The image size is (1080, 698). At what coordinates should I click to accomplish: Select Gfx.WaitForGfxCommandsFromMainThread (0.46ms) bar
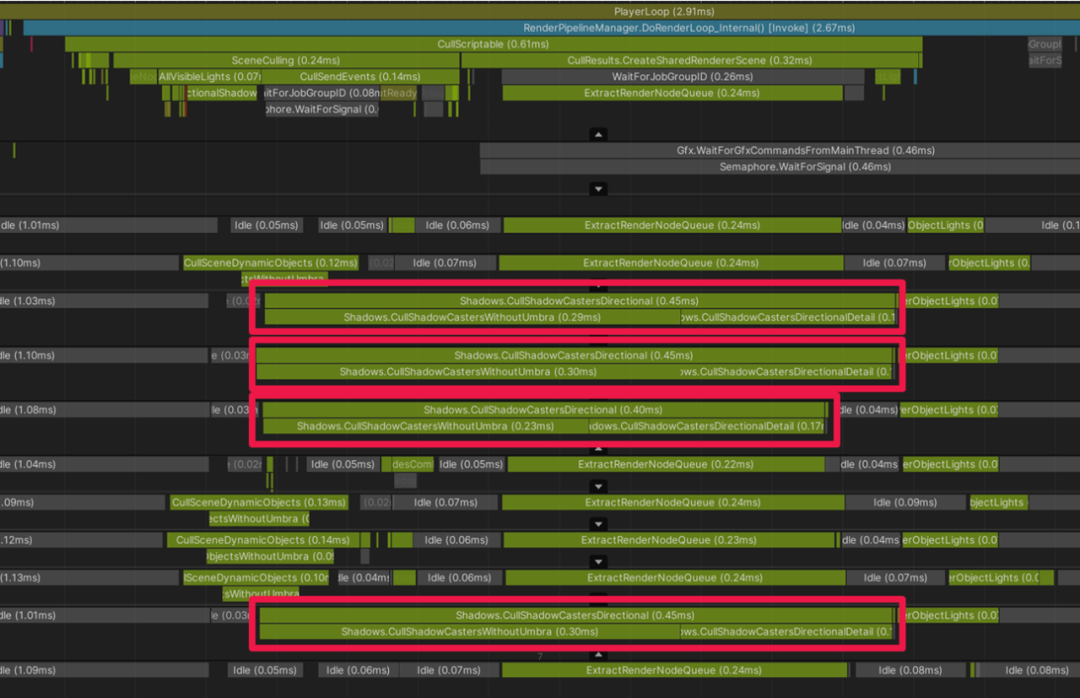click(x=780, y=150)
